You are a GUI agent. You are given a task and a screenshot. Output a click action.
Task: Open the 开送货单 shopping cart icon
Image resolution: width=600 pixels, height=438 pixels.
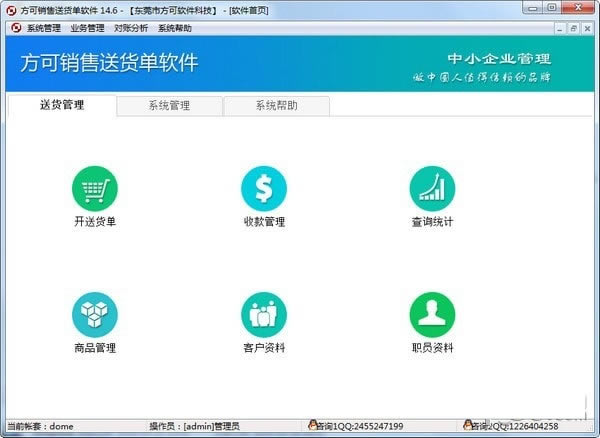pyautogui.click(x=94, y=188)
